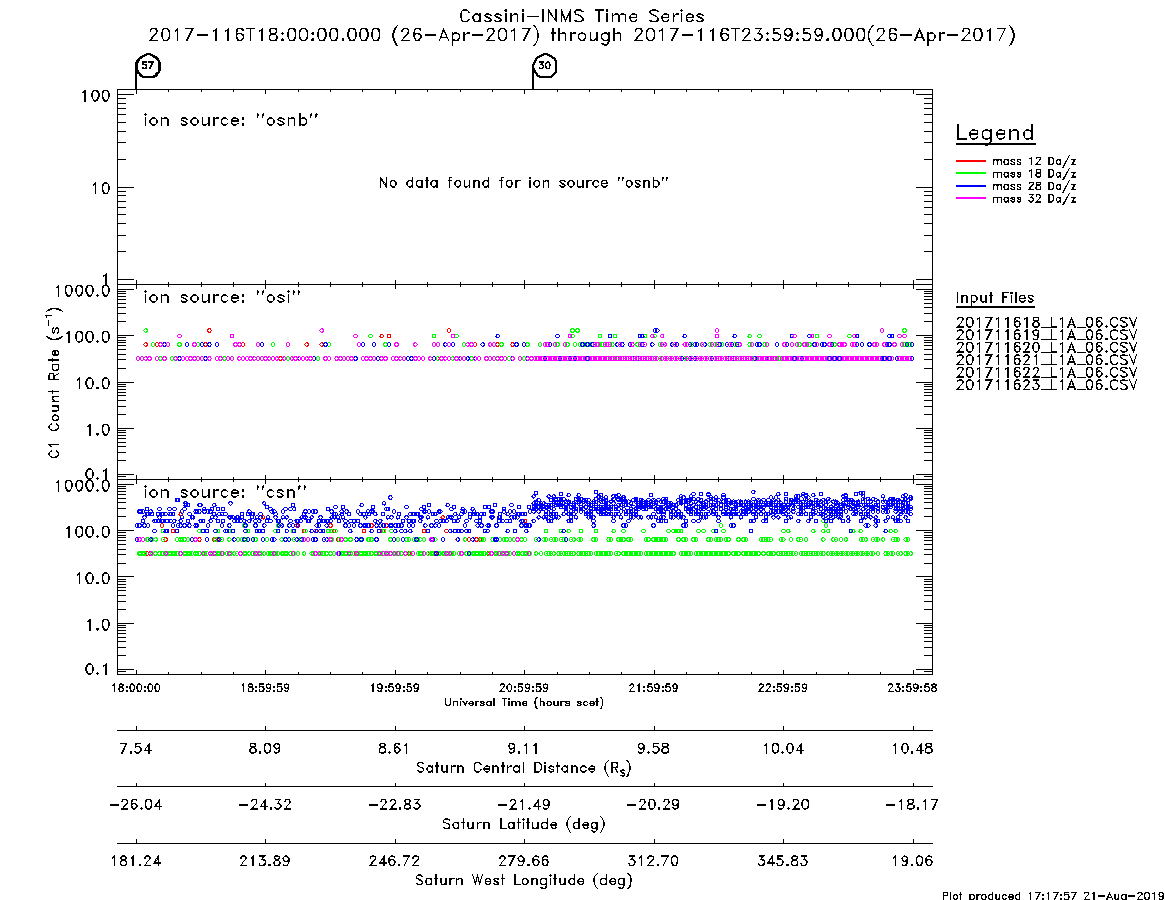Click the 23:59:58 time tick label
1165x900 pixels.
click(x=912, y=688)
